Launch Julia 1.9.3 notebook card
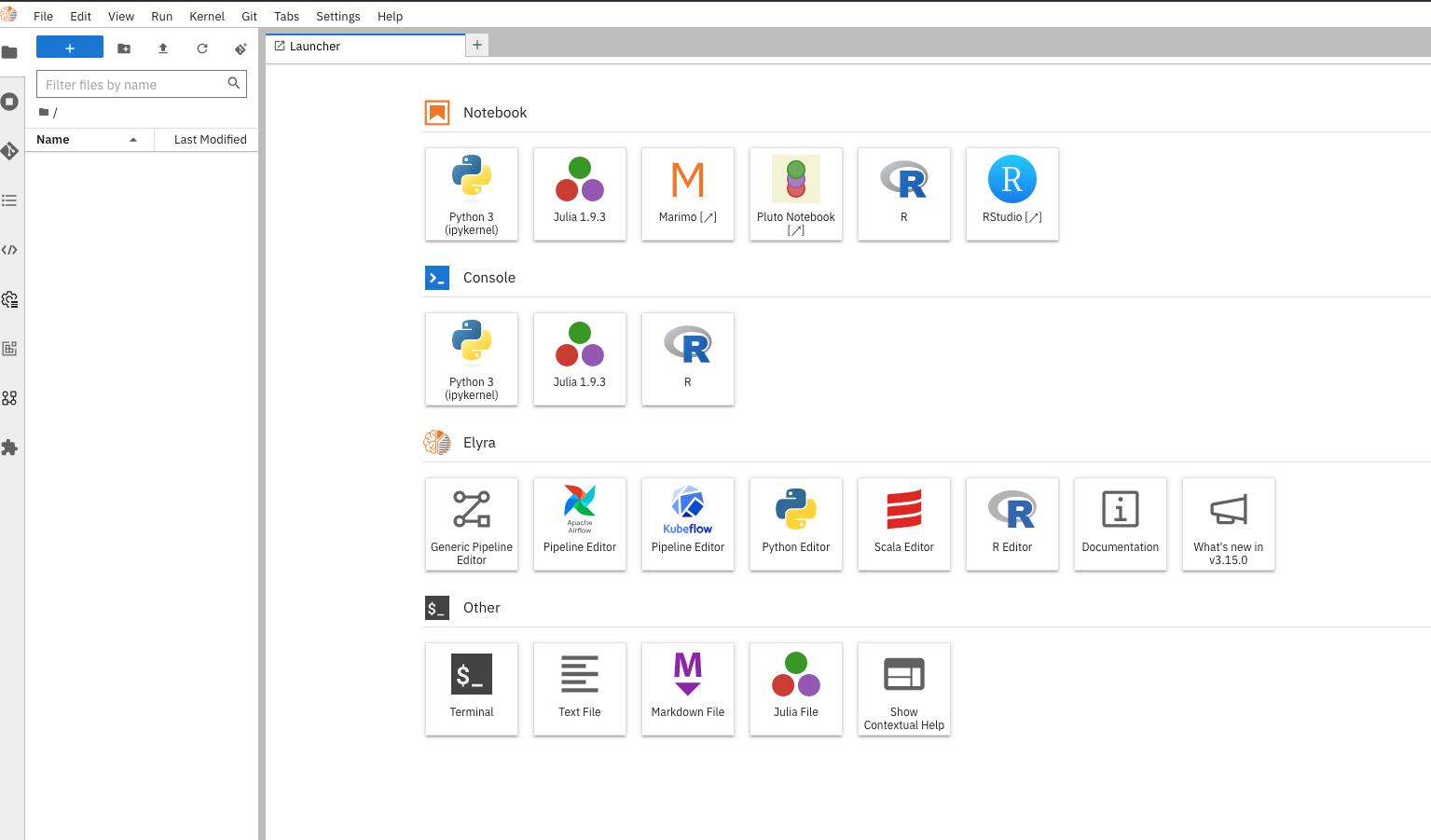This screenshot has height=840, width=1431. (x=580, y=194)
